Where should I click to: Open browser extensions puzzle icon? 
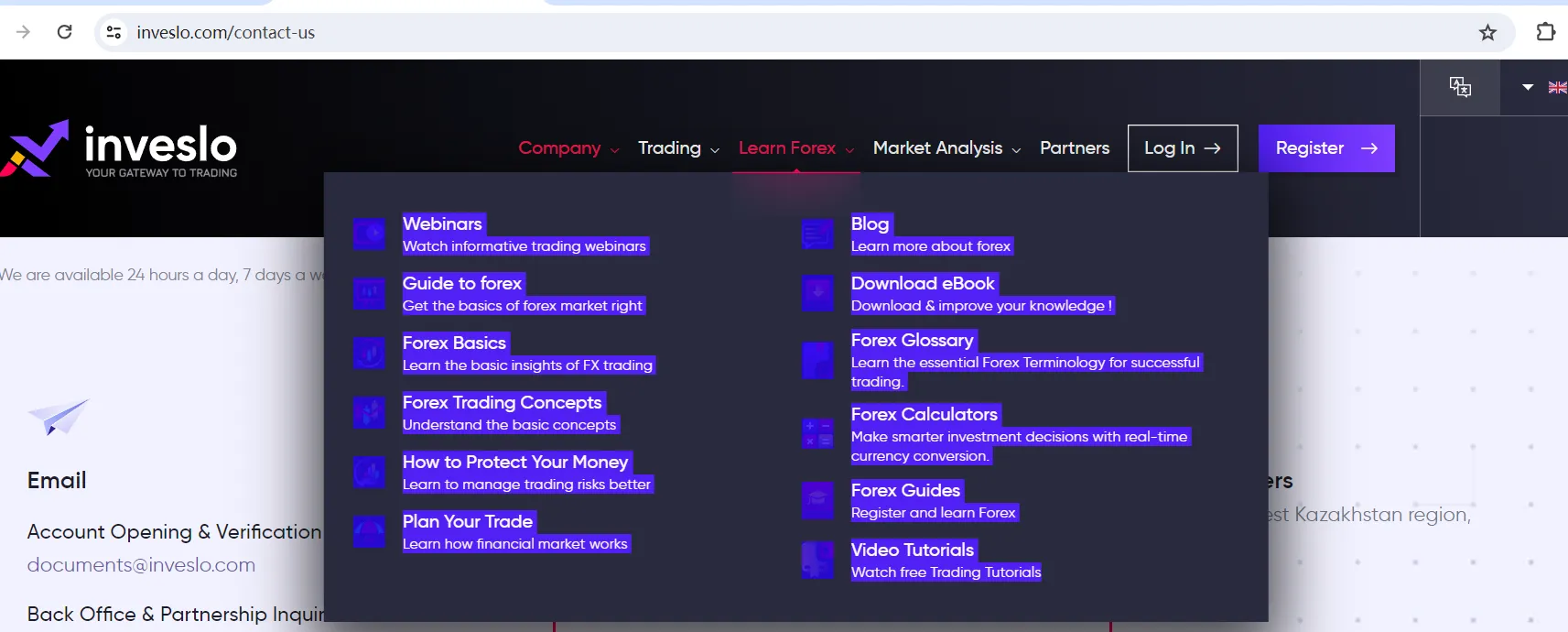pyautogui.click(x=1545, y=32)
